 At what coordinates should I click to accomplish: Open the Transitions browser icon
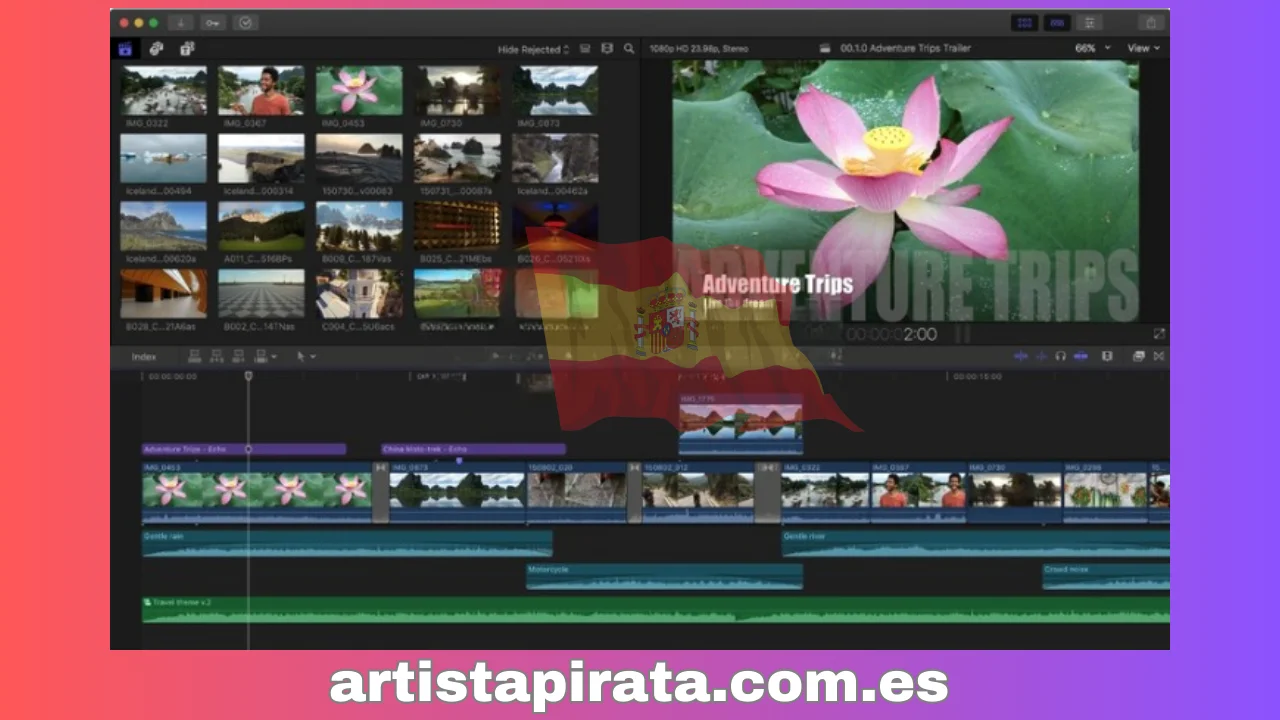point(1159,356)
